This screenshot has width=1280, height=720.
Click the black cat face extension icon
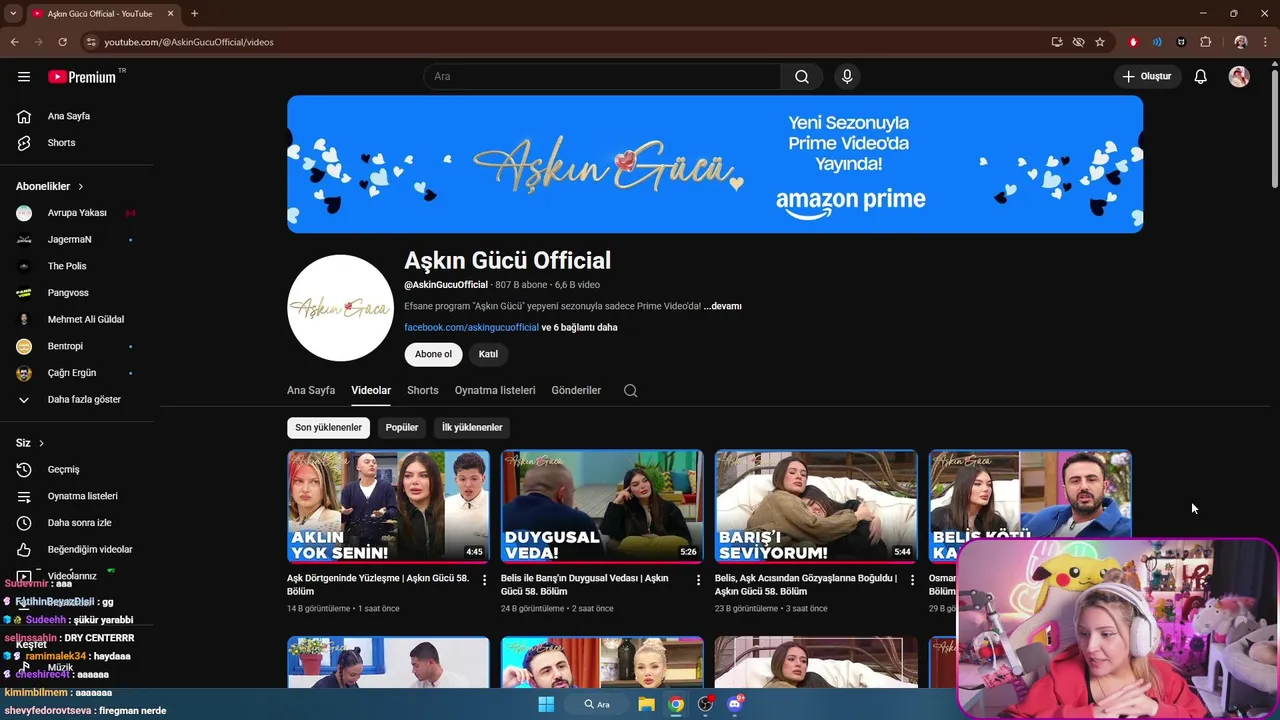click(1181, 42)
